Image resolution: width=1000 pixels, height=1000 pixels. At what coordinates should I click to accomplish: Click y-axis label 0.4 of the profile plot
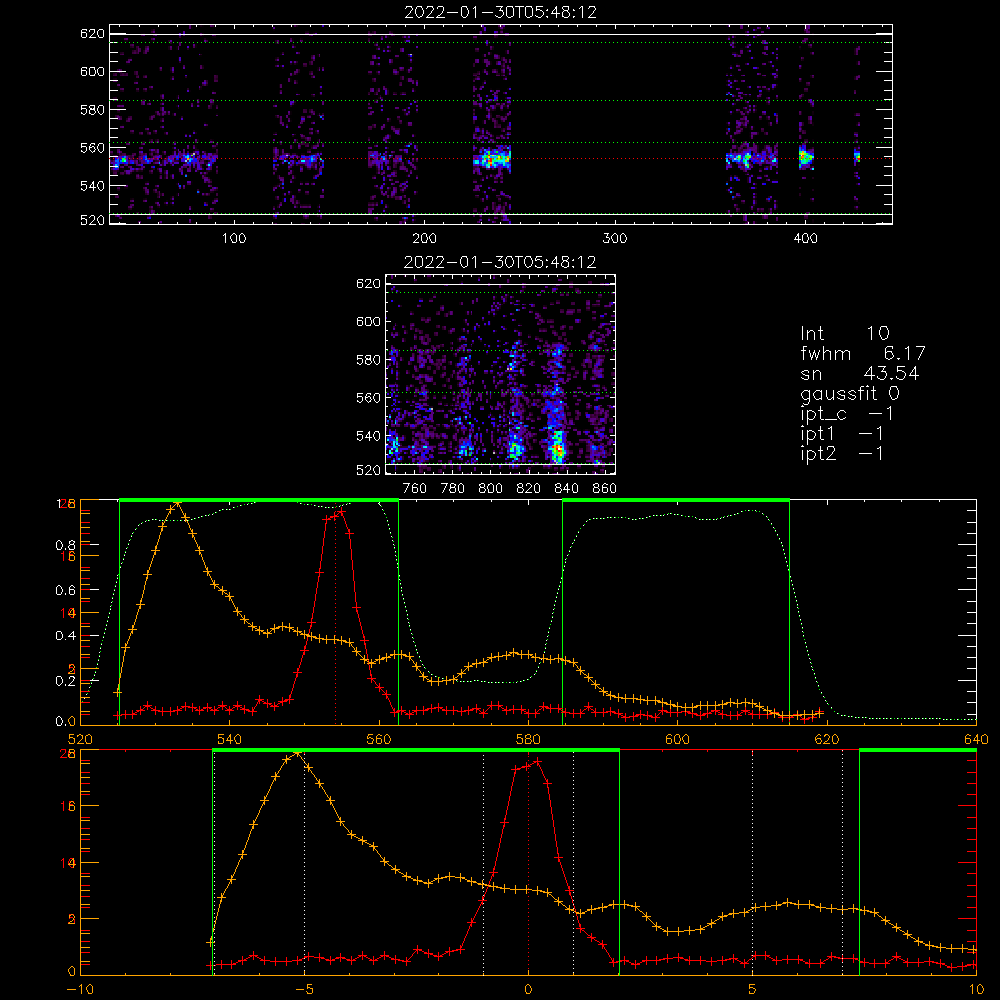[x=65, y=635]
